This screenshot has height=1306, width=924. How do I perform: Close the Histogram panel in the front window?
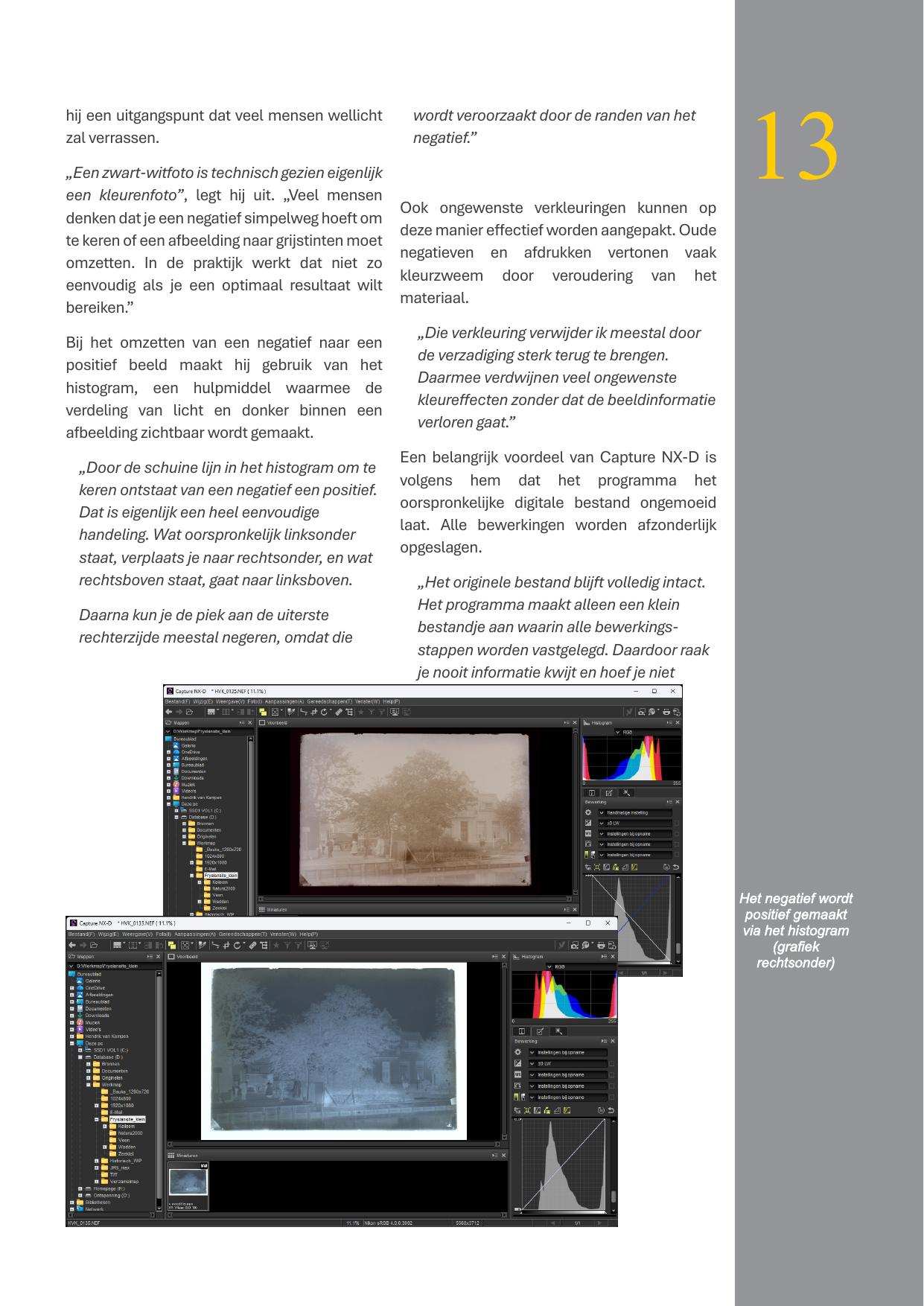pyautogui.click(x=613, y=956)
